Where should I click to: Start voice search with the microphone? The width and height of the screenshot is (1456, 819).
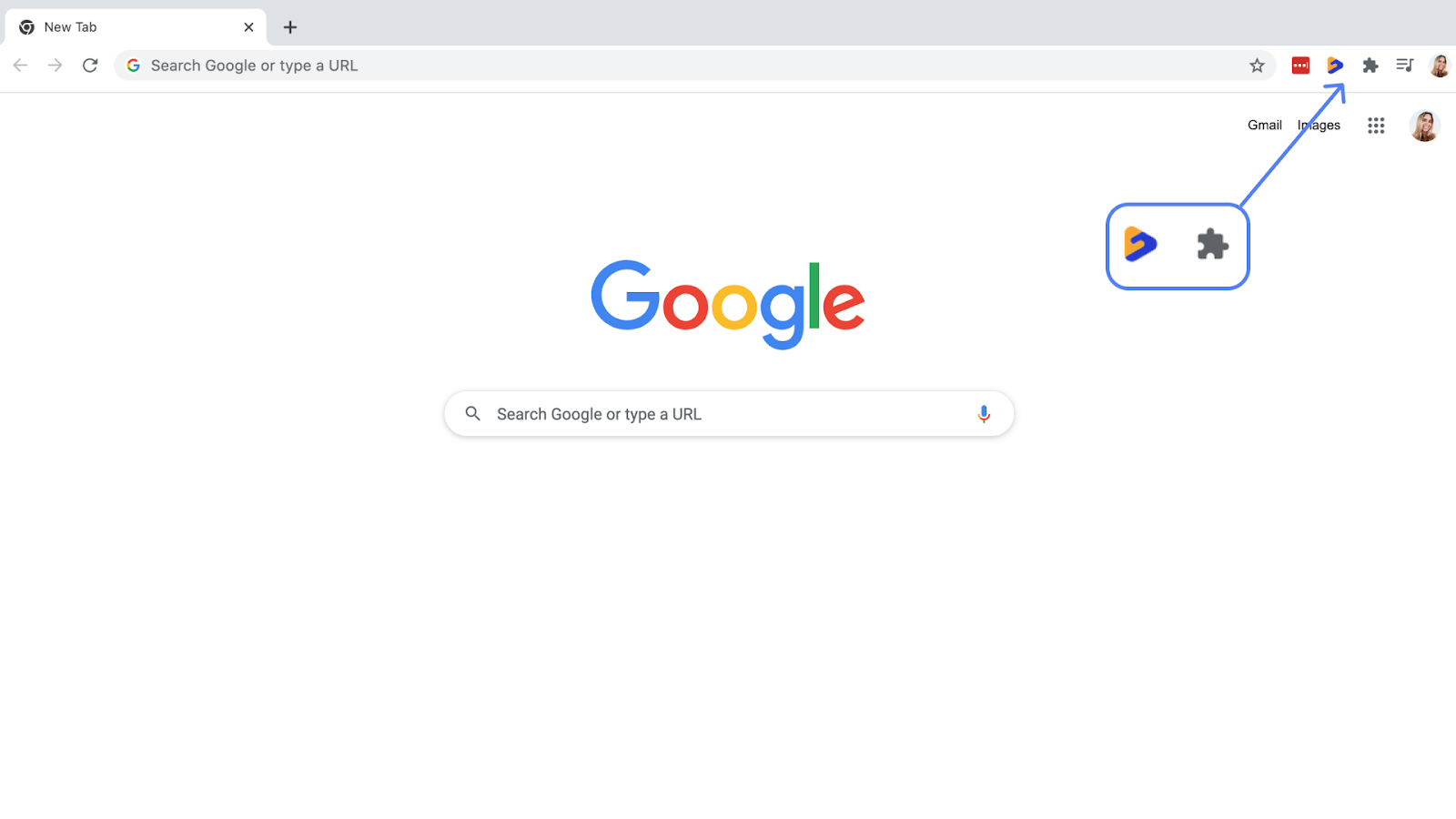pos(984,414)
